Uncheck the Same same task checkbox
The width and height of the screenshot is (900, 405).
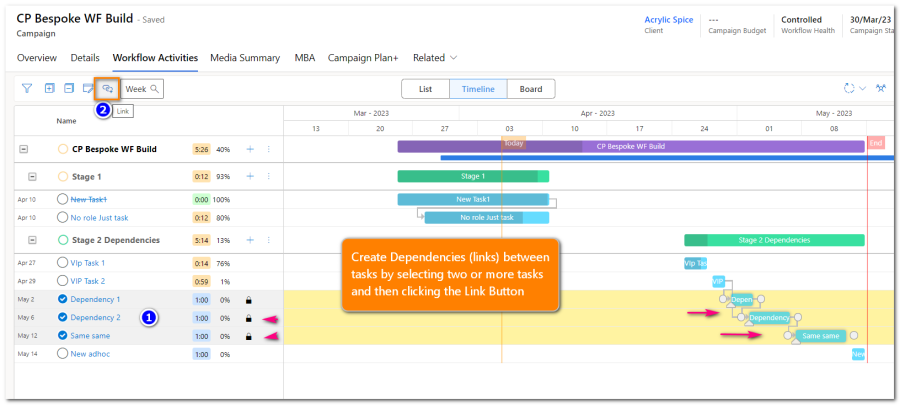tap(63, 336)
